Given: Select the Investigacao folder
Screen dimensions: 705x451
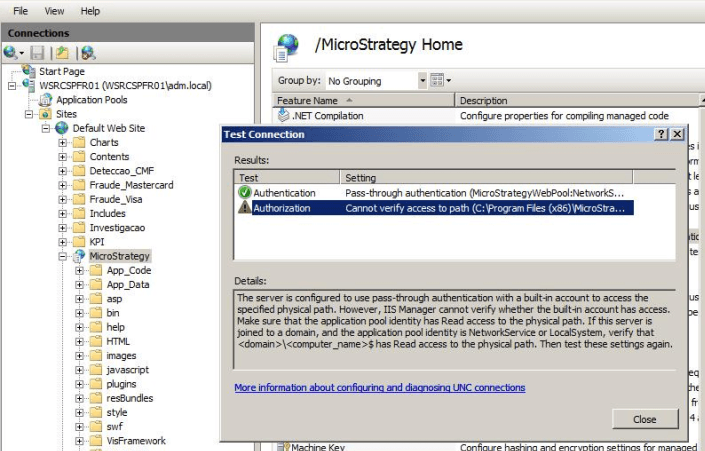Looking at the screenshot, I should [x=117, y=228].
